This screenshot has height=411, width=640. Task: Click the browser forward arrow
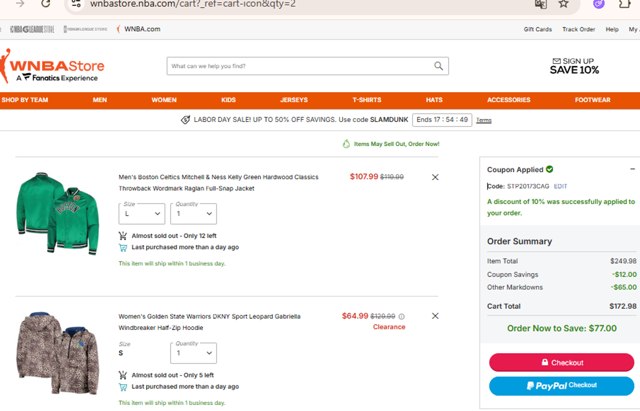(20, 3)
